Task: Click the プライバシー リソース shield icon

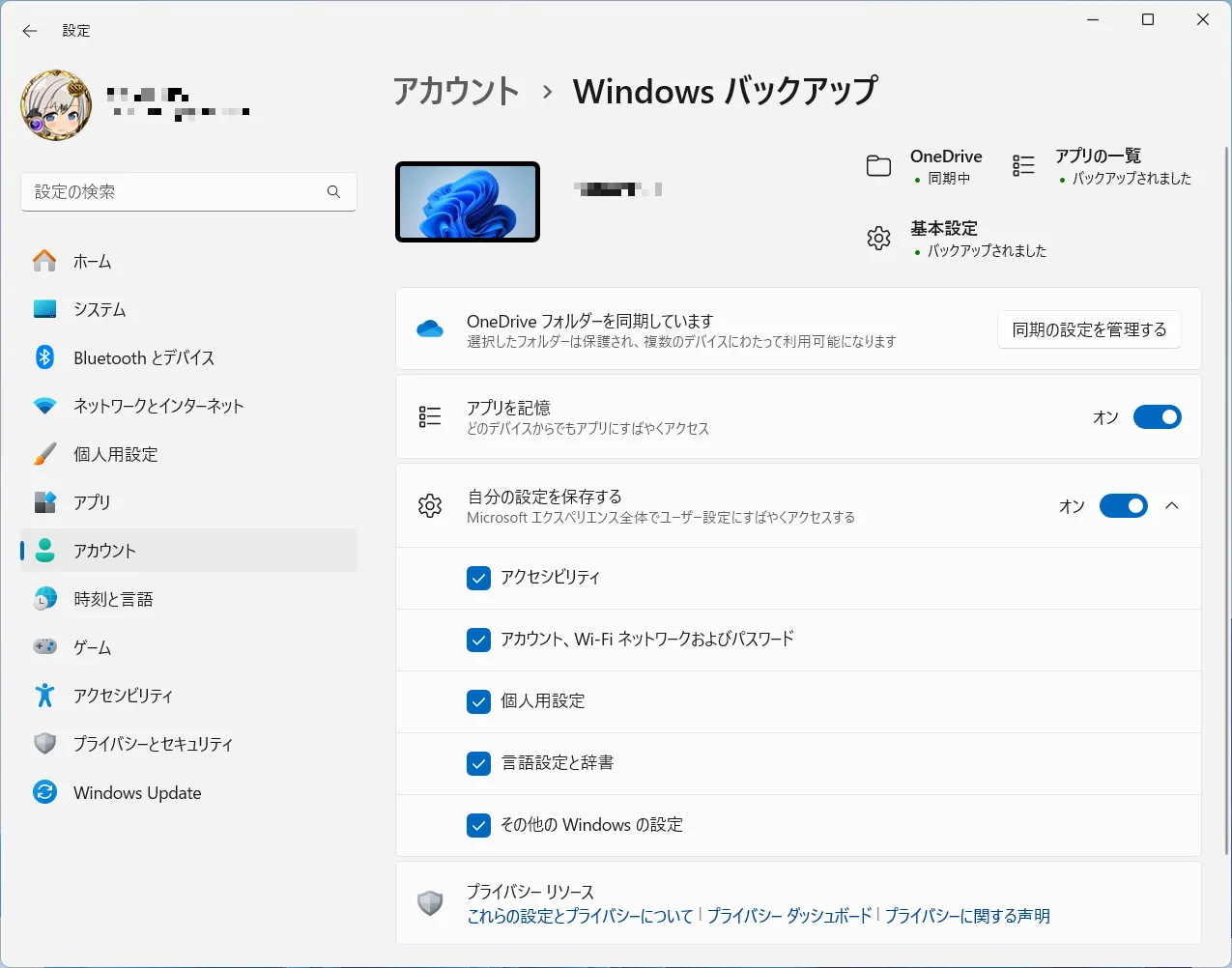Action: tap(430, 903)
